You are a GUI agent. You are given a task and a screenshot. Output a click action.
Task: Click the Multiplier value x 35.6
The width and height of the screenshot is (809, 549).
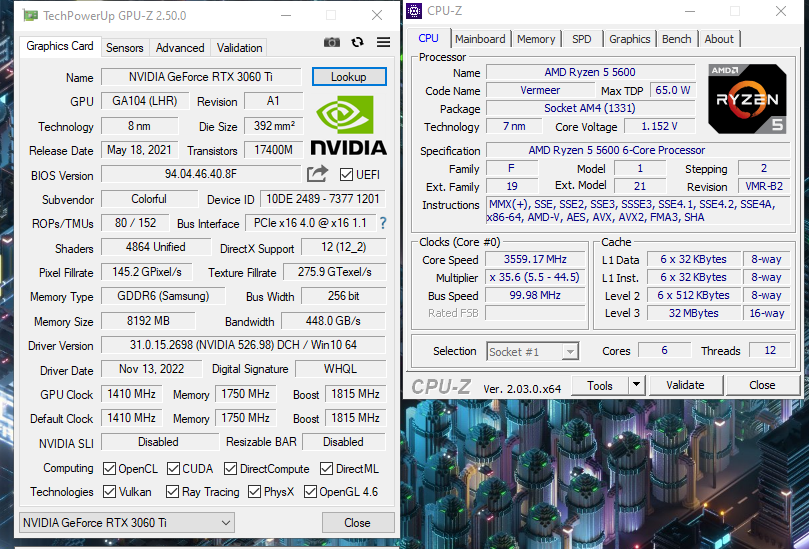pyautogui.click(x=535, y=278)
